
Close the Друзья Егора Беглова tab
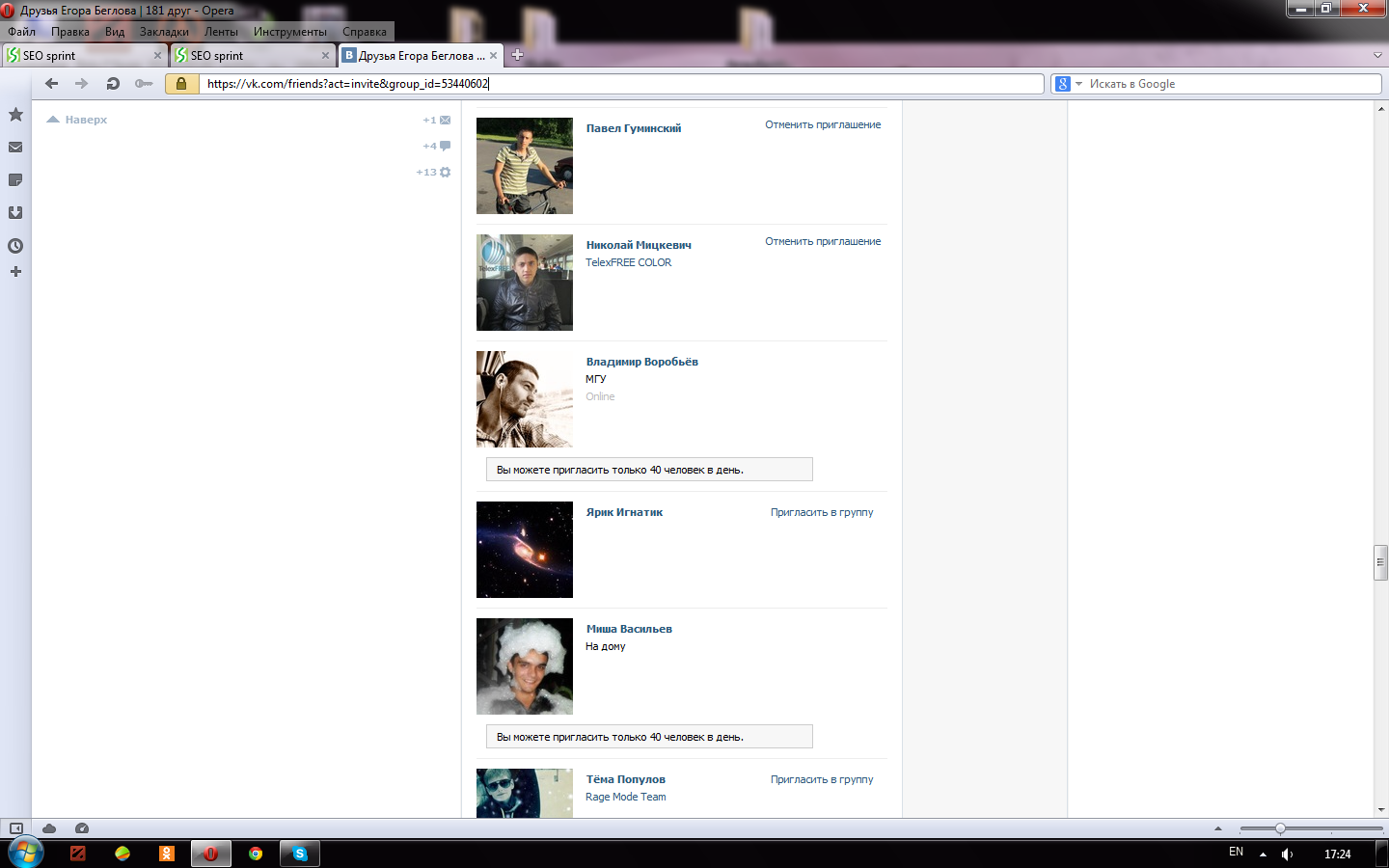coord(494,56)
